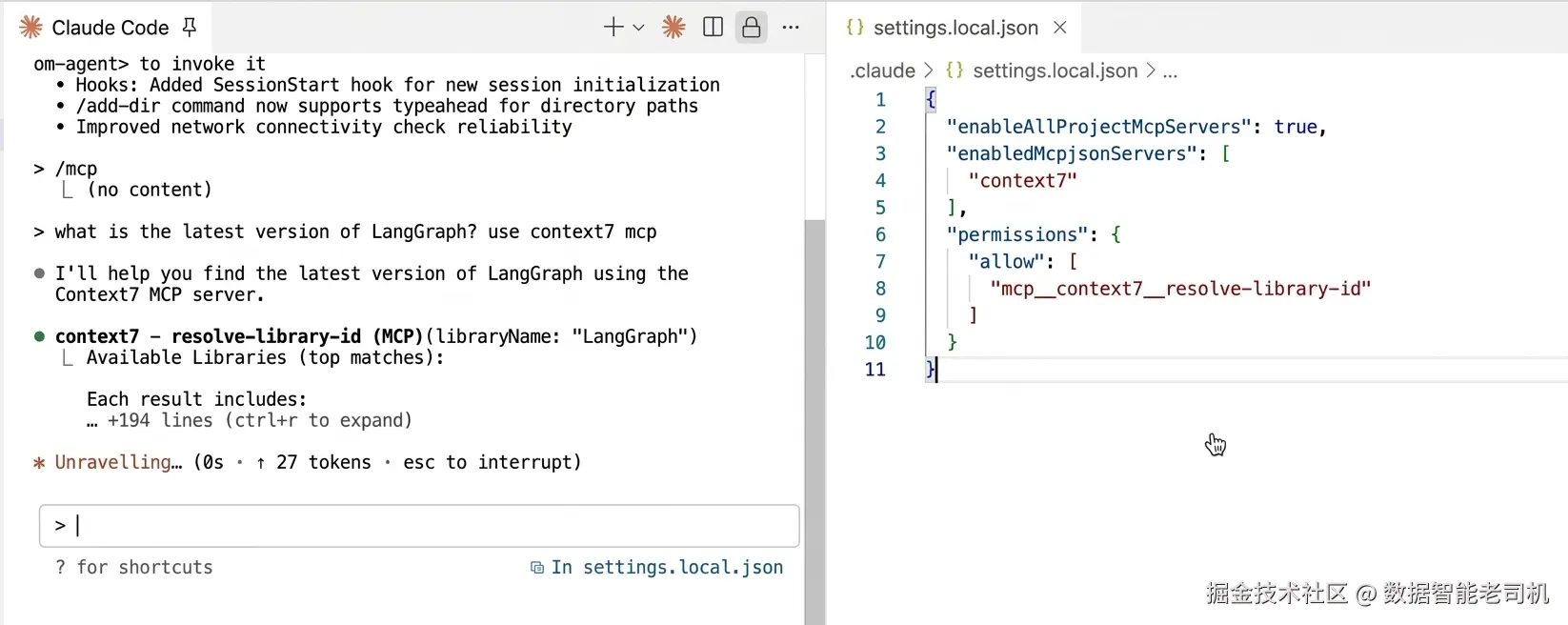Click "mcp__context7__resolve-library-id" string on line 8
1568x625 pixels.
[x=1180, y=289]
